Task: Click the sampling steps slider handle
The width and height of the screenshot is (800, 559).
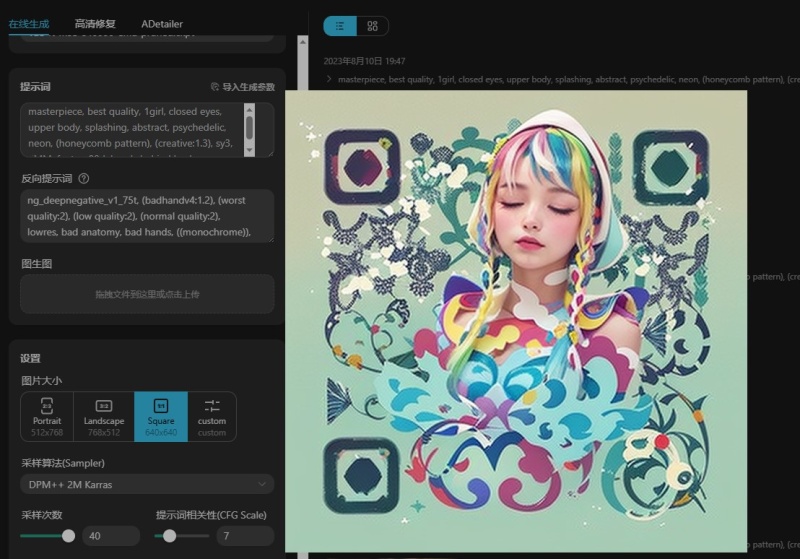Action: pyautogui.click(x=68, y=536)
